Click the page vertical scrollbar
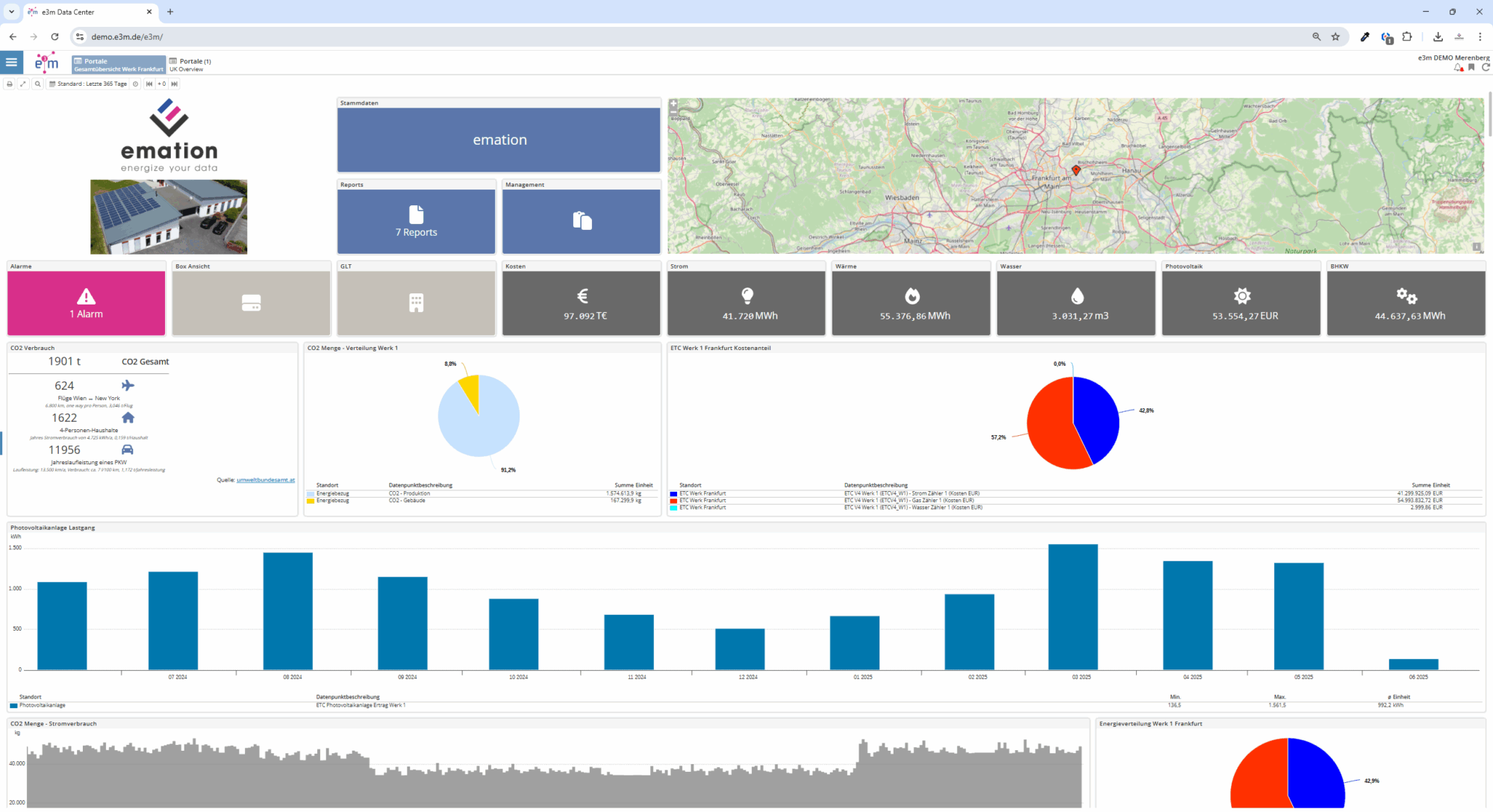 coord(1489,116)
